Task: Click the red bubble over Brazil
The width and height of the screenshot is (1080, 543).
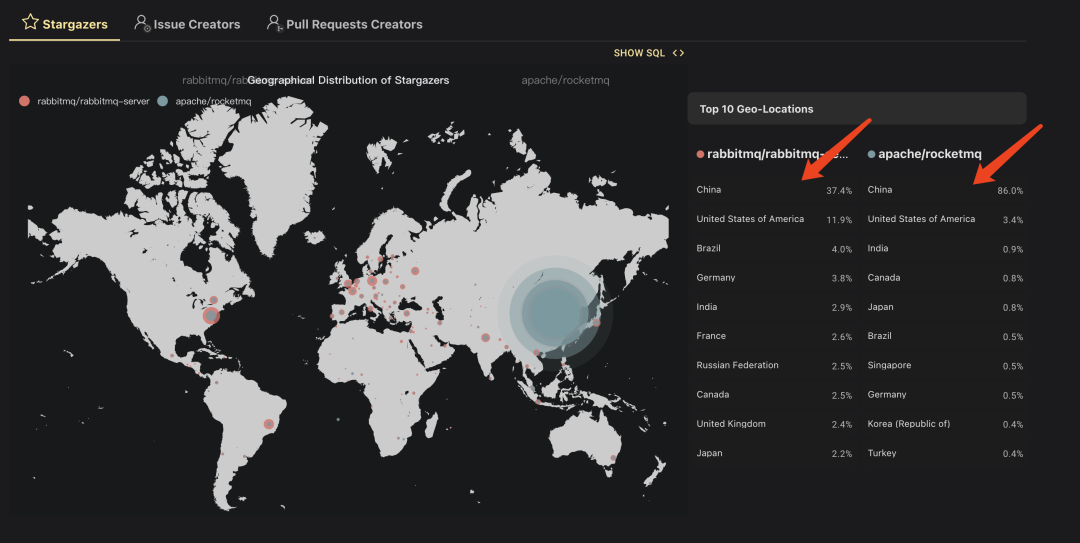Action: point(269,424)
